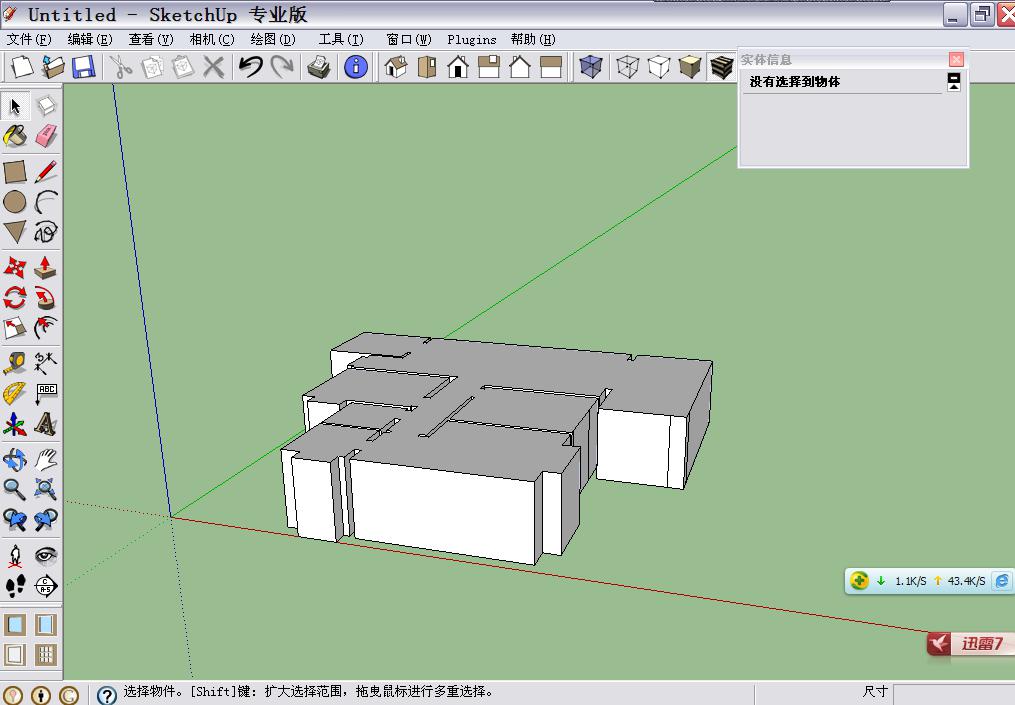This screenshot has width=1015, height=705.
Task: Open the 相机(C) menu
Action: click(212, 39)
